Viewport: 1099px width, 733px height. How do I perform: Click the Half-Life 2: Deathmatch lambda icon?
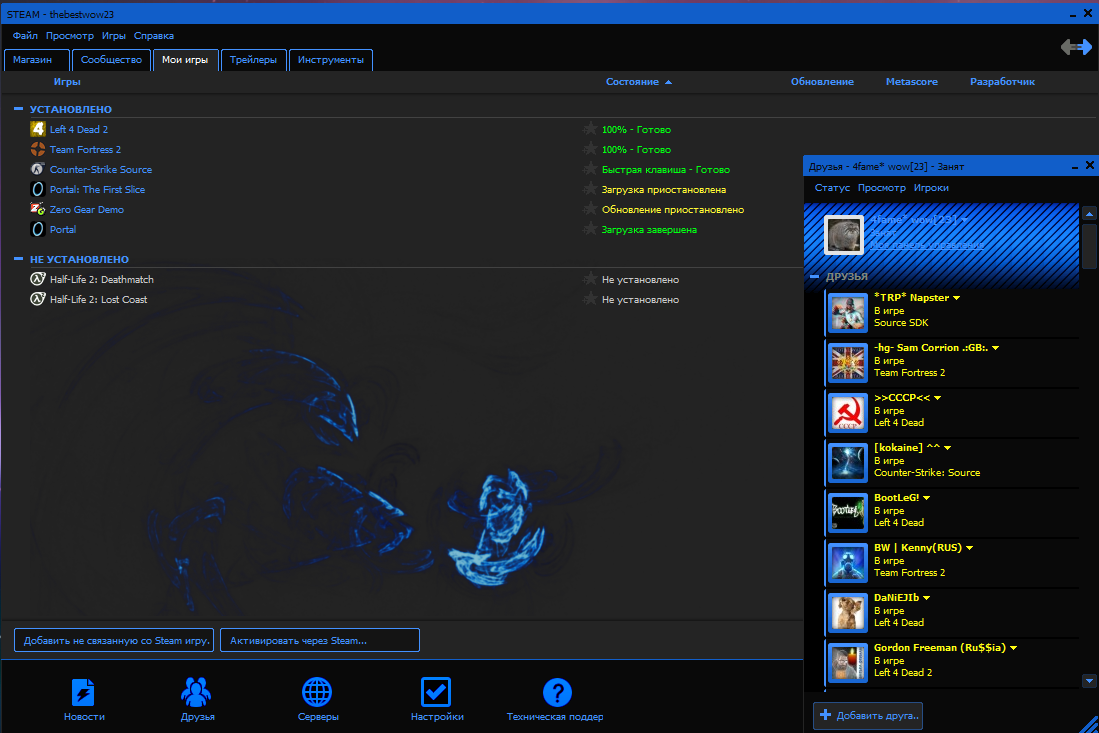click(x=38, y=279)
